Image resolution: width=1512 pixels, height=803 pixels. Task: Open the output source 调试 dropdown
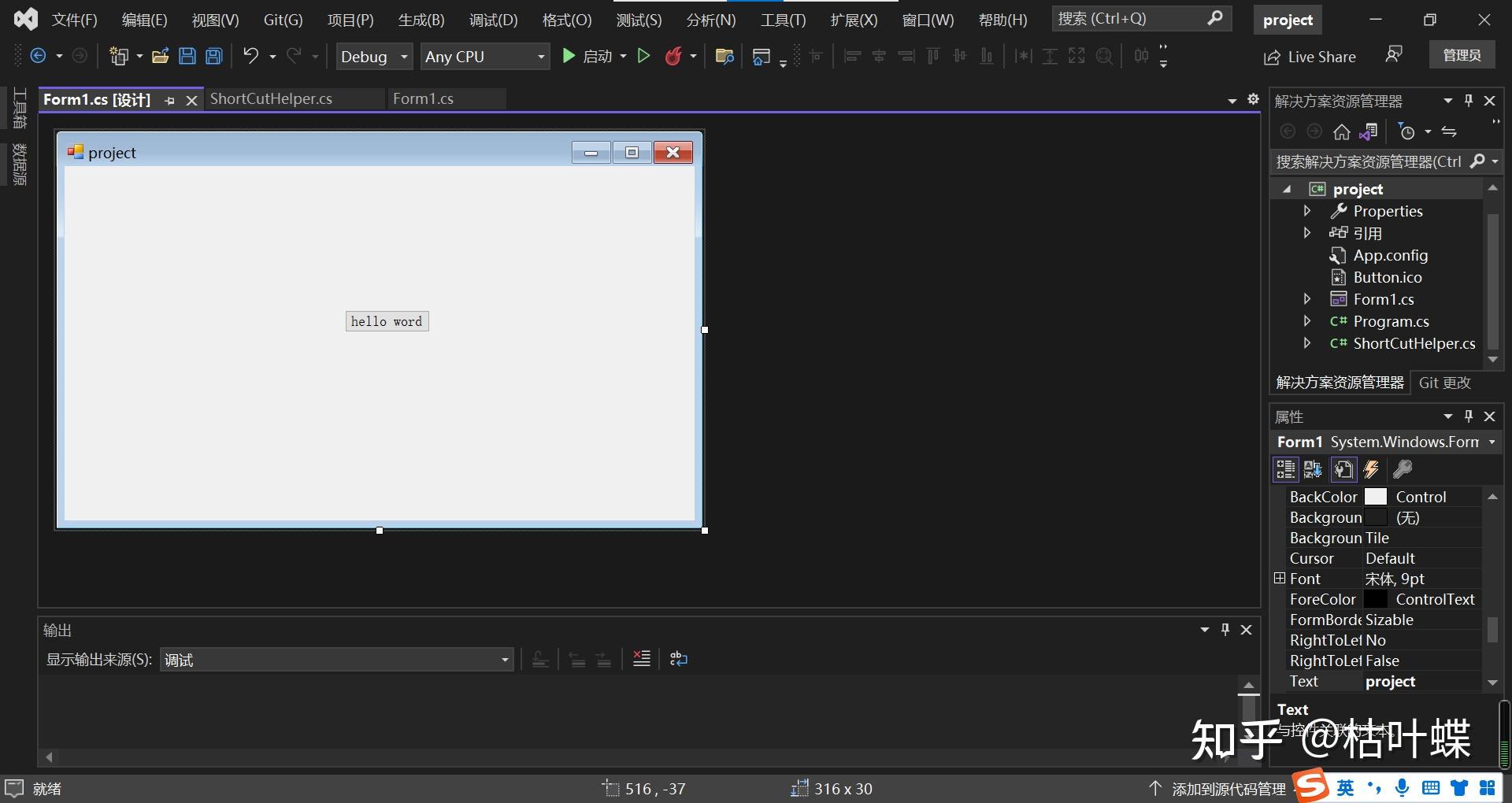[337, 660]
